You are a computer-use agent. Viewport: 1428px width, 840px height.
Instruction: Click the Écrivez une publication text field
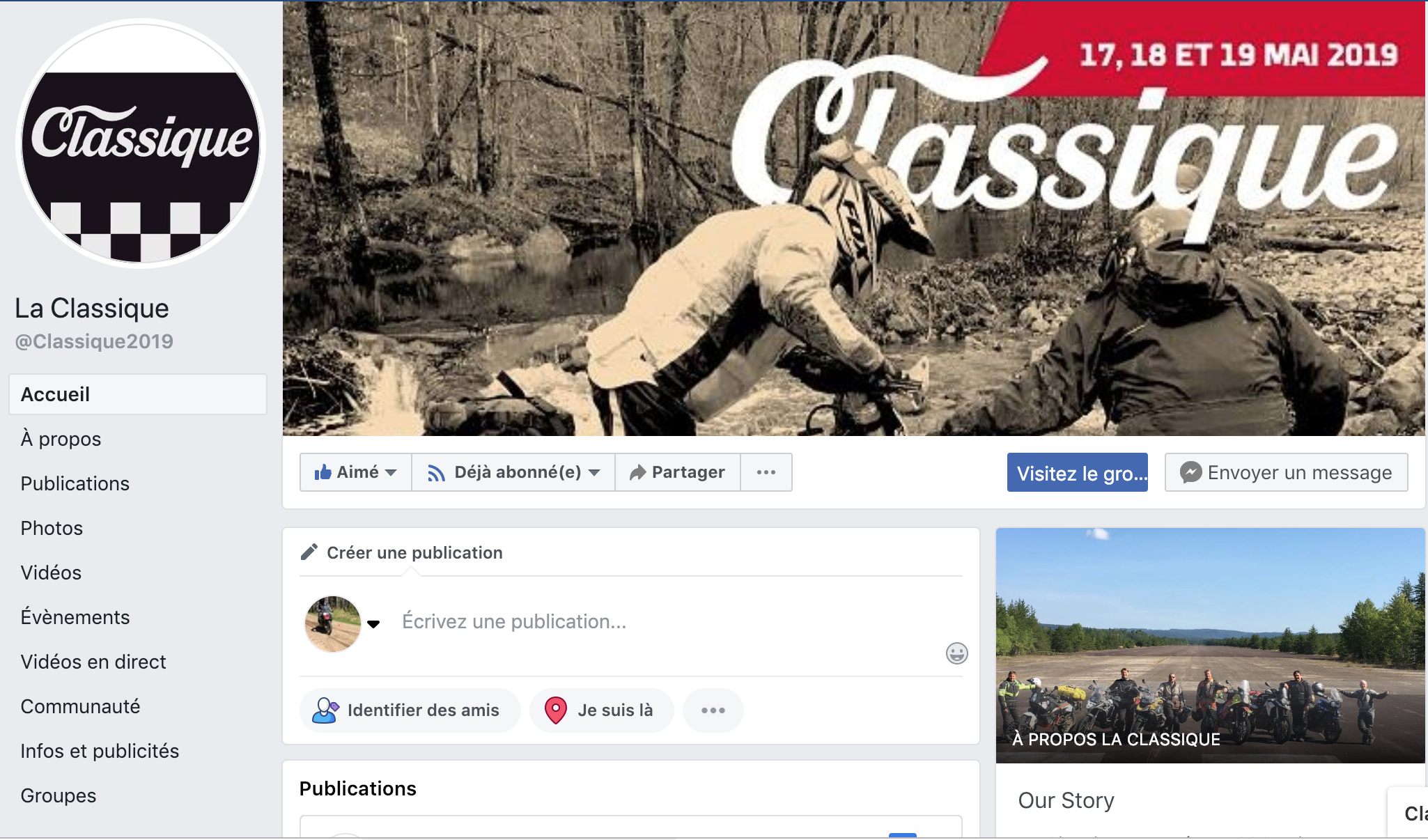pos(669,621)
